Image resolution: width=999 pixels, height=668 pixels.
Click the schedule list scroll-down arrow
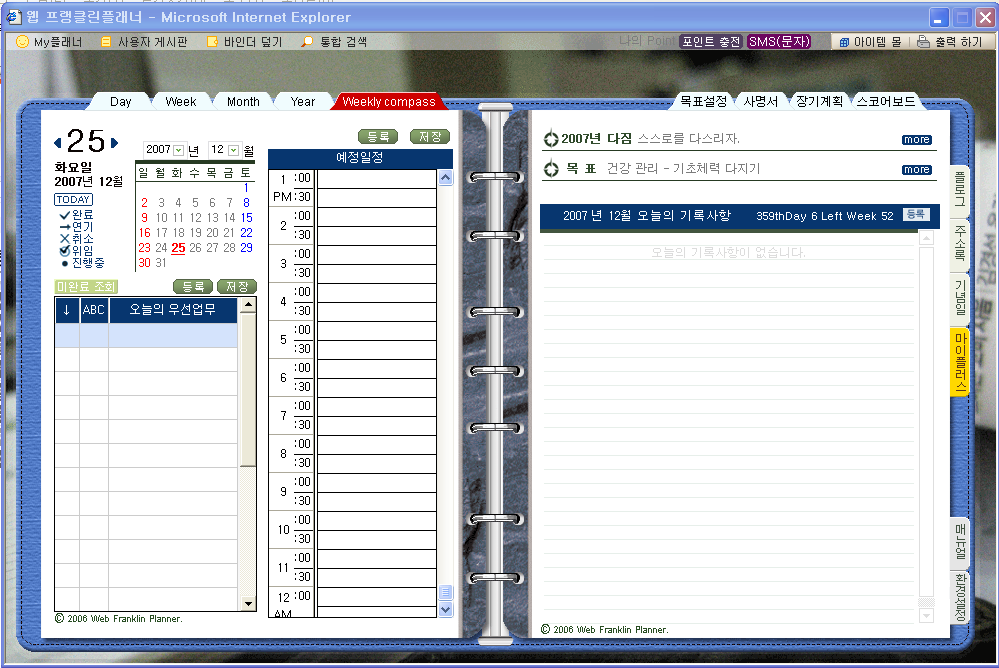[445, 610]
